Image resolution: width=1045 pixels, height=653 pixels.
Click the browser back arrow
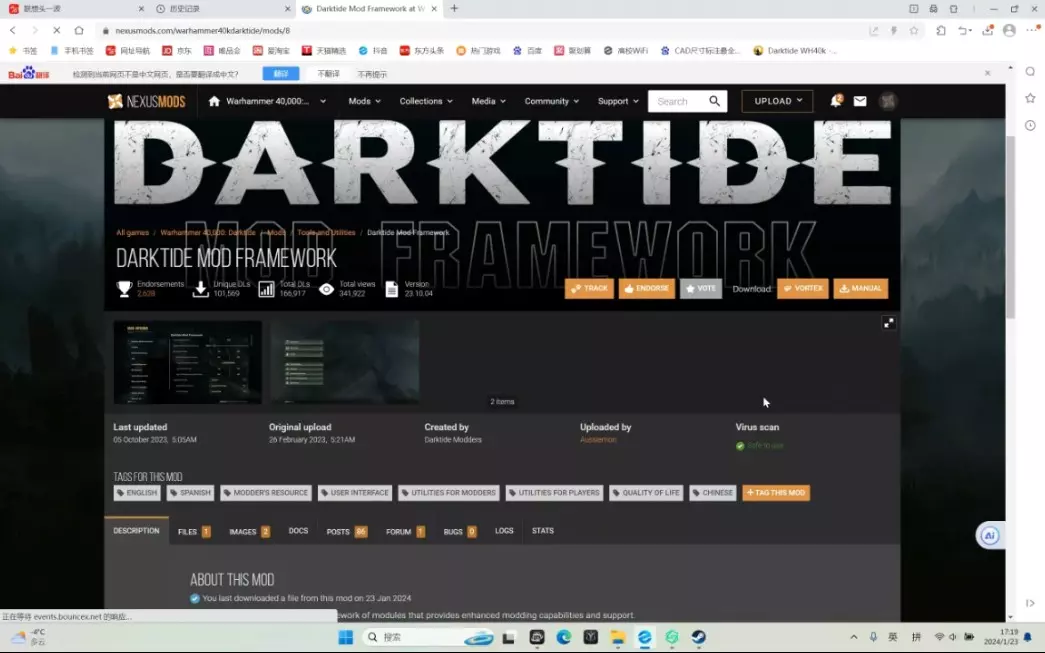click(x=13, y=30)
